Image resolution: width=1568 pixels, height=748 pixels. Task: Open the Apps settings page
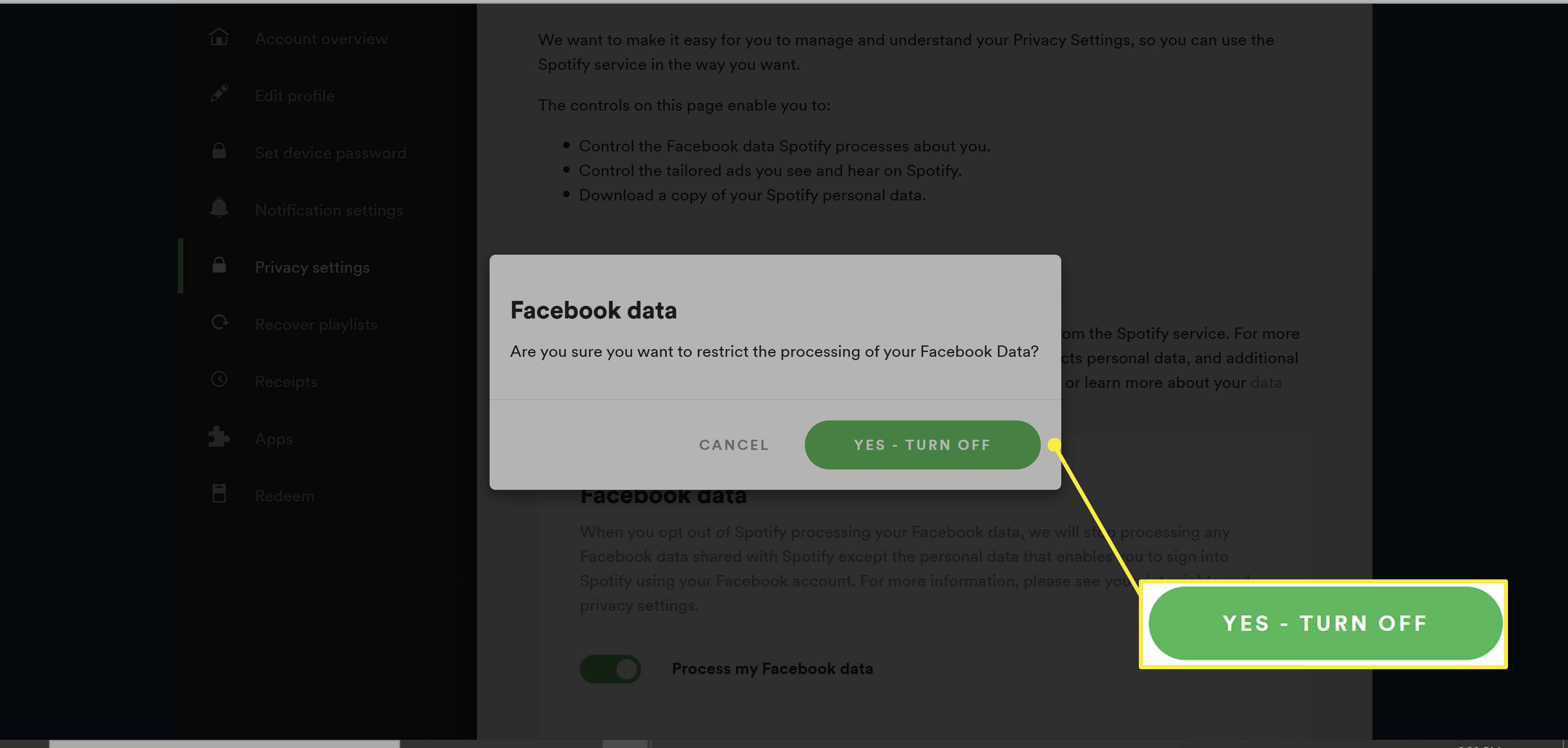coord(275,438)
